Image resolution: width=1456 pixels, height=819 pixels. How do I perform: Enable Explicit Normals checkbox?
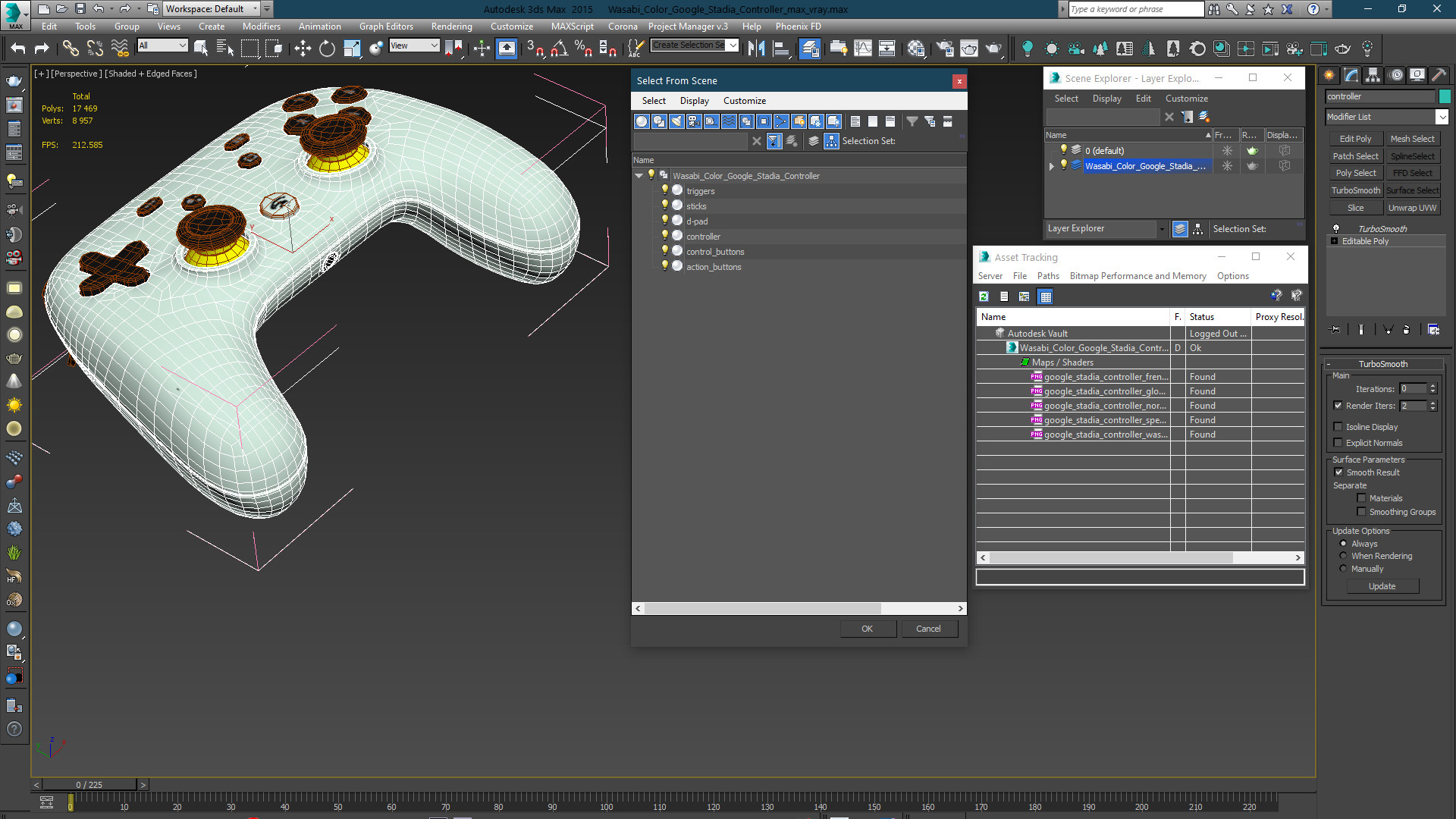[x=1338, y=443]
